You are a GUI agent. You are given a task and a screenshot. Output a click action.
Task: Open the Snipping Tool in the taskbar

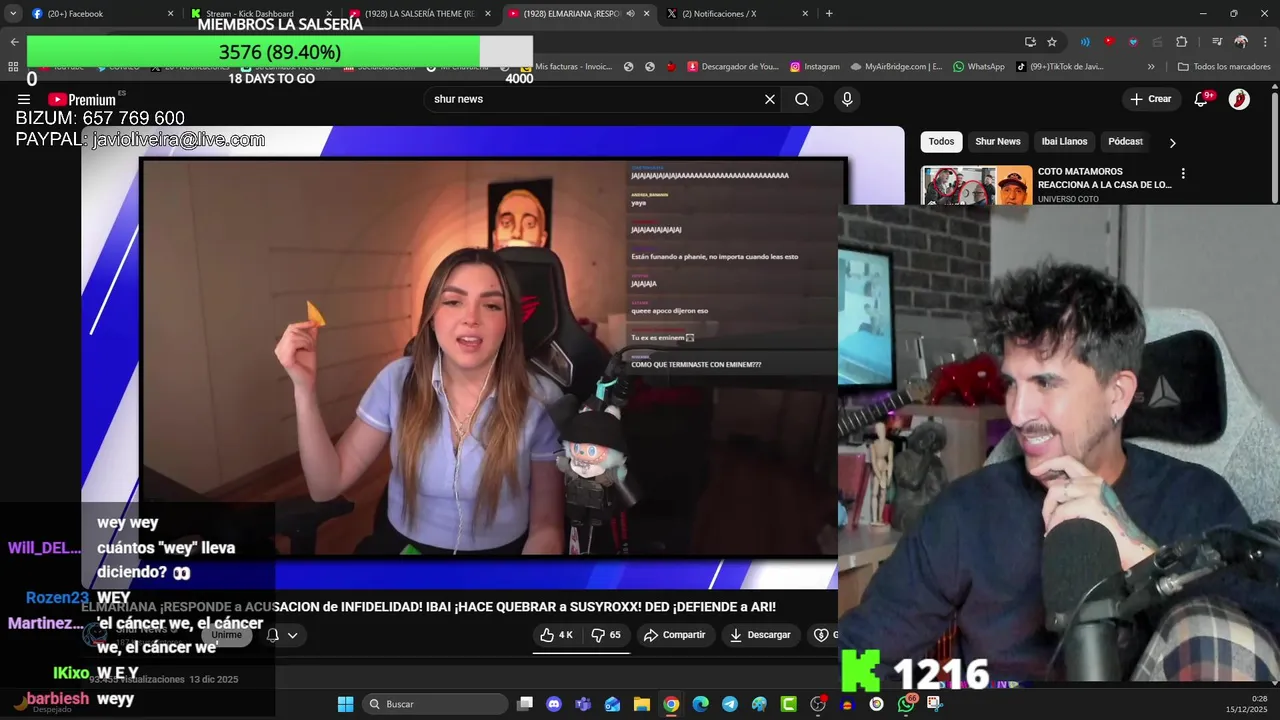point(935,704)
